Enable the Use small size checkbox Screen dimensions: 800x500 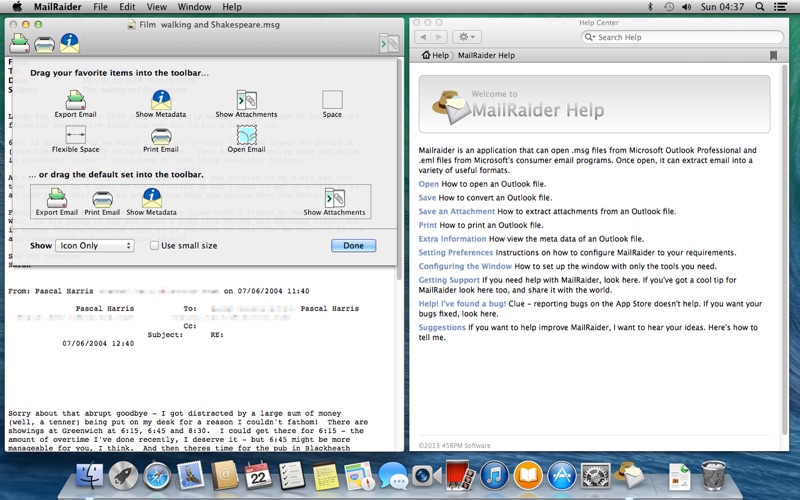(154, 245)
